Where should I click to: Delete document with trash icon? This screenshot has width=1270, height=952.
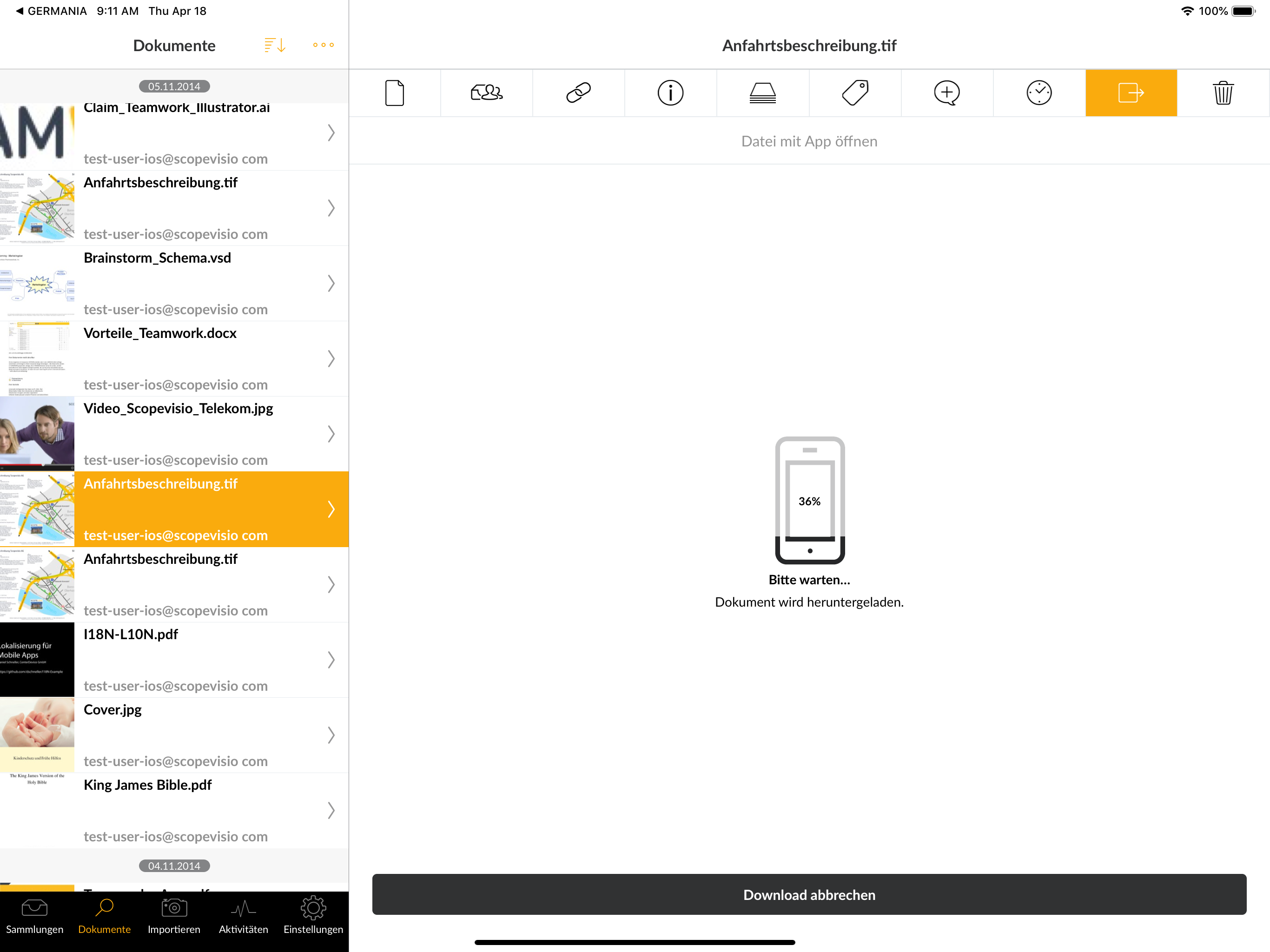[x=1223, y=93]
